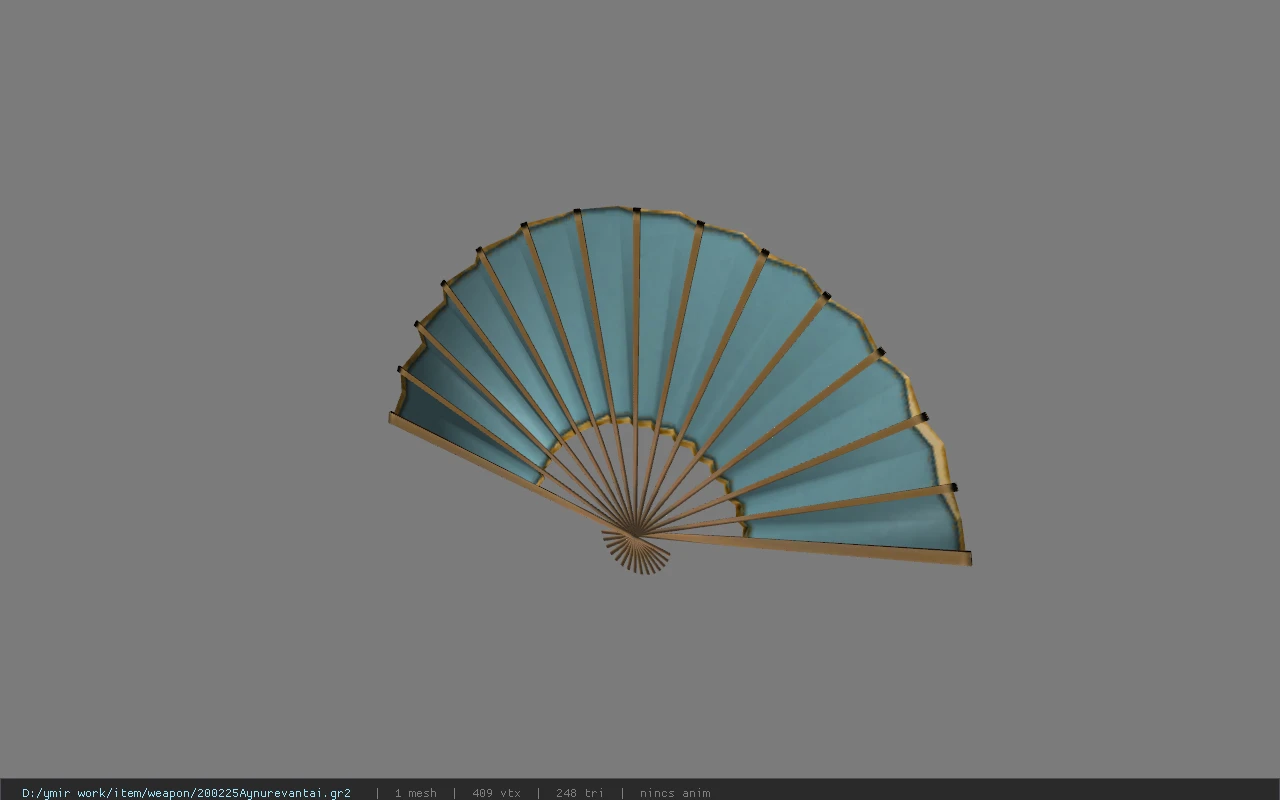Click the "nincs anim" status entry

(x=675, y=793)
